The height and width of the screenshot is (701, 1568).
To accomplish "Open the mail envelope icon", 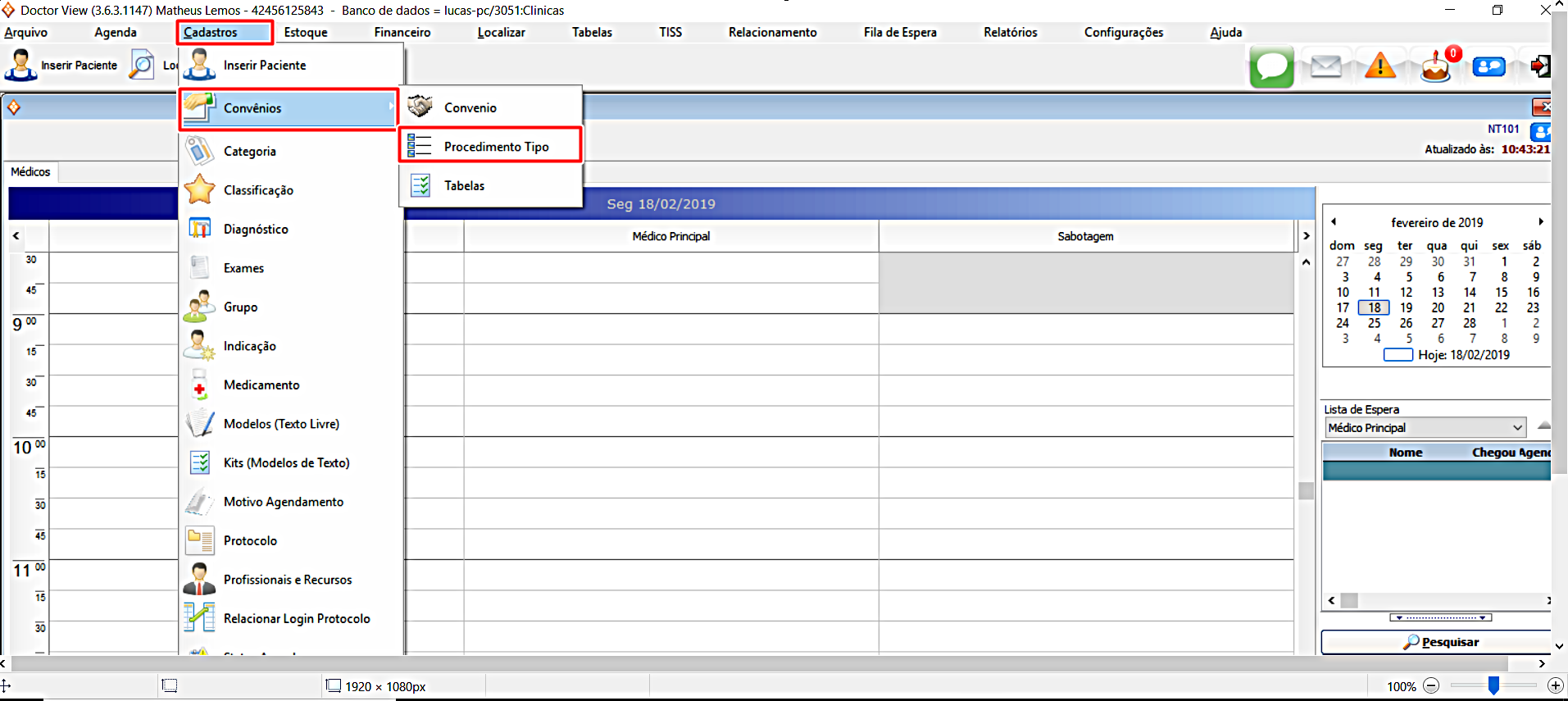I will point(1325,66).
